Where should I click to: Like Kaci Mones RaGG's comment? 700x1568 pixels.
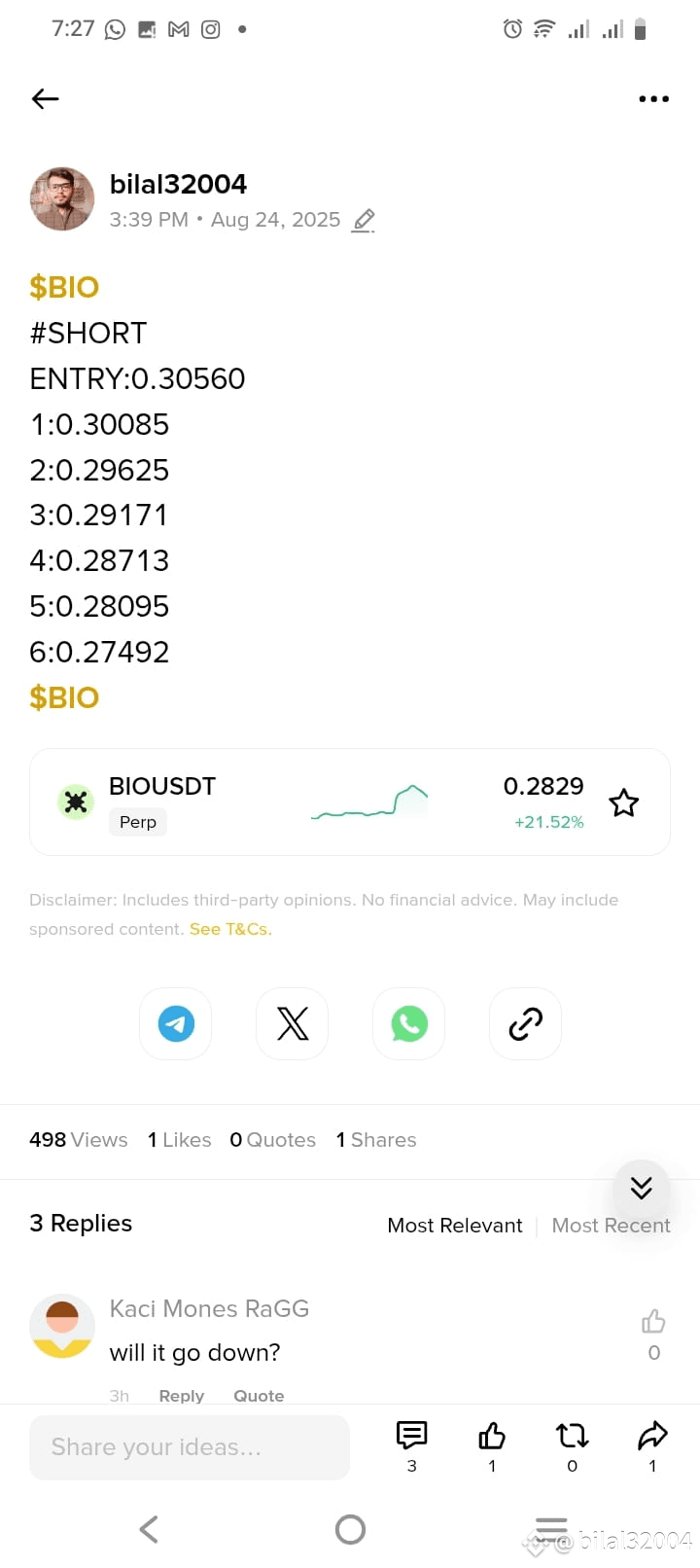653,1321
